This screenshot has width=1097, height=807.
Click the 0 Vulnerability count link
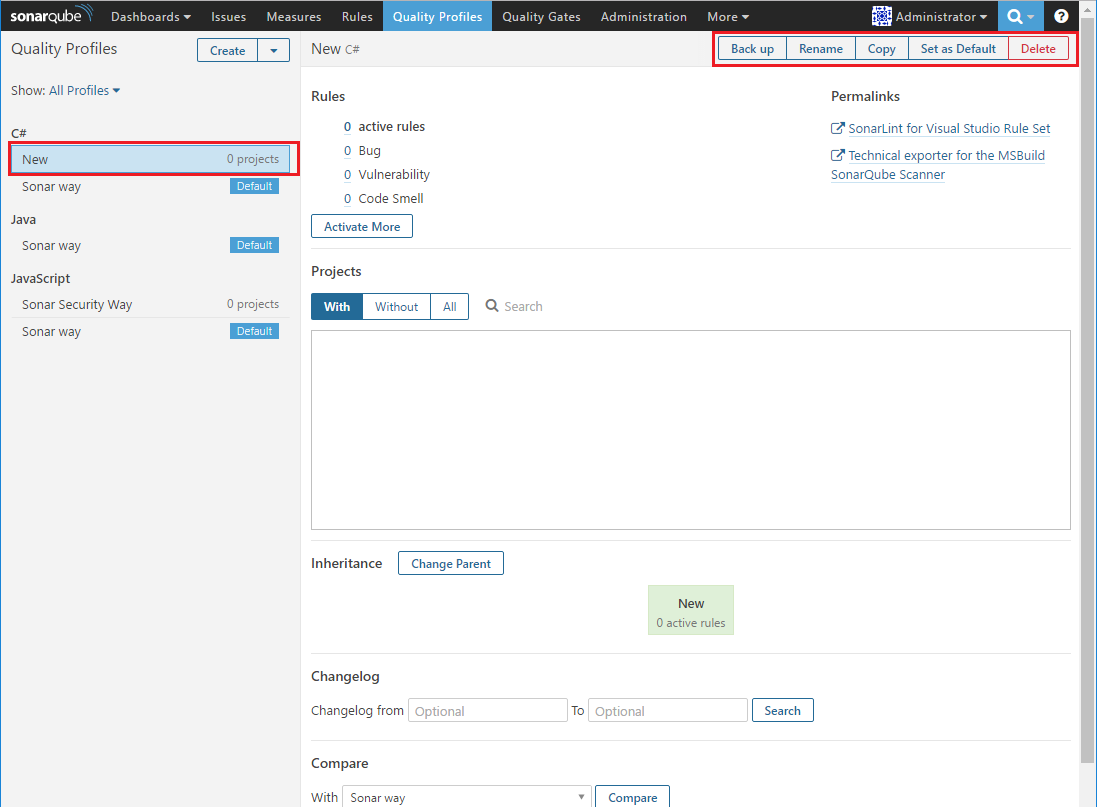click(347, 174)
